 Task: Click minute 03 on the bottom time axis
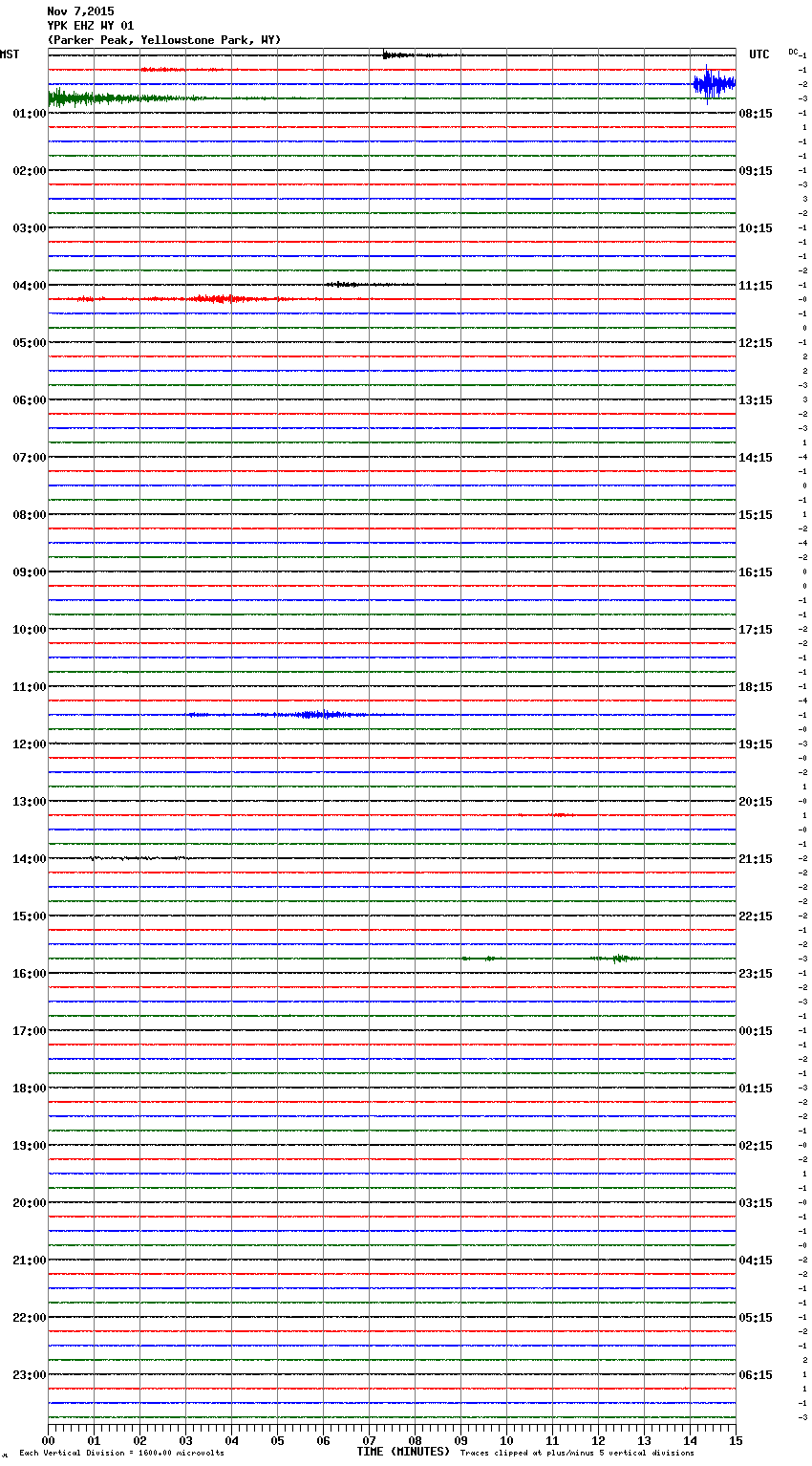click(185, 1440)
